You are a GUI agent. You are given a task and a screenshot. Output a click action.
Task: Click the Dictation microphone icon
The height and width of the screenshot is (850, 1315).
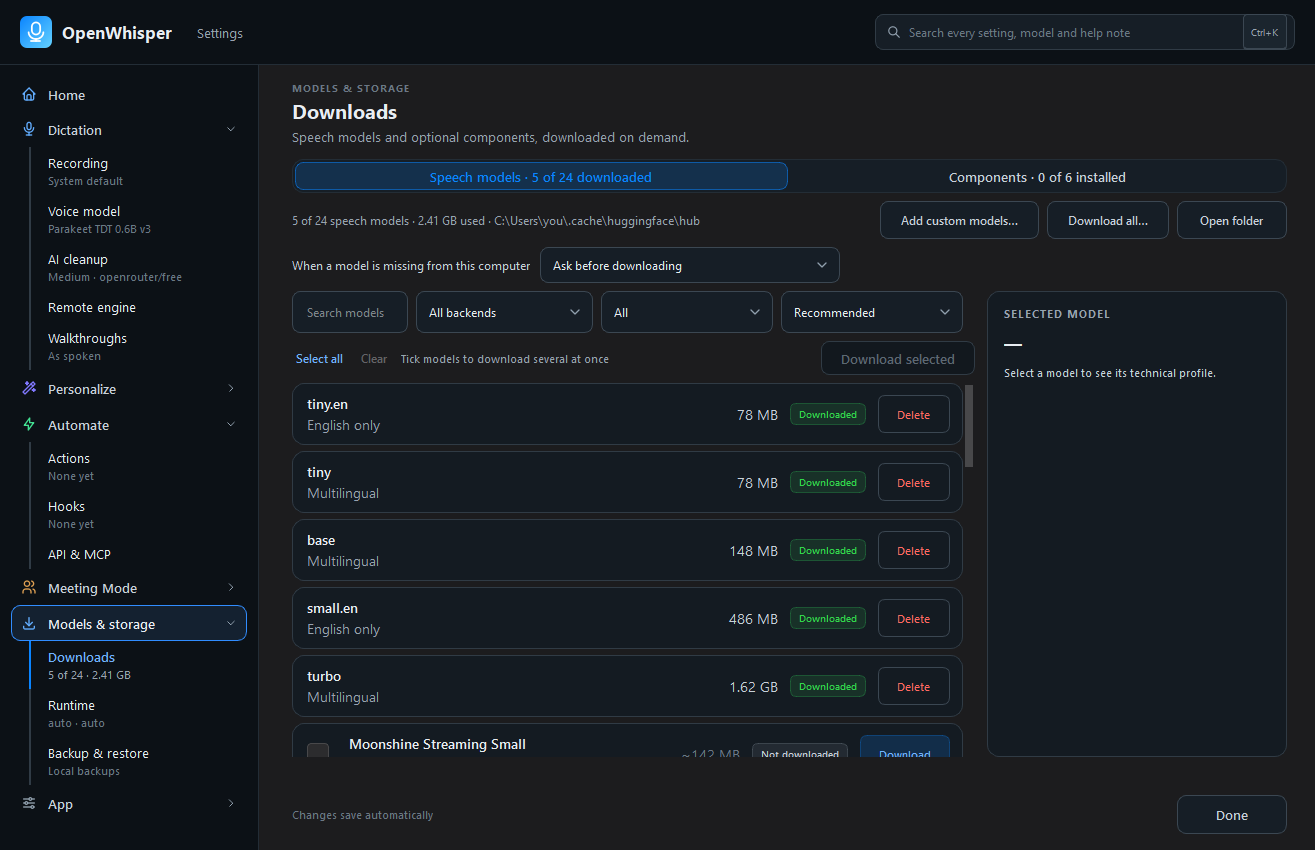(30, 130)
